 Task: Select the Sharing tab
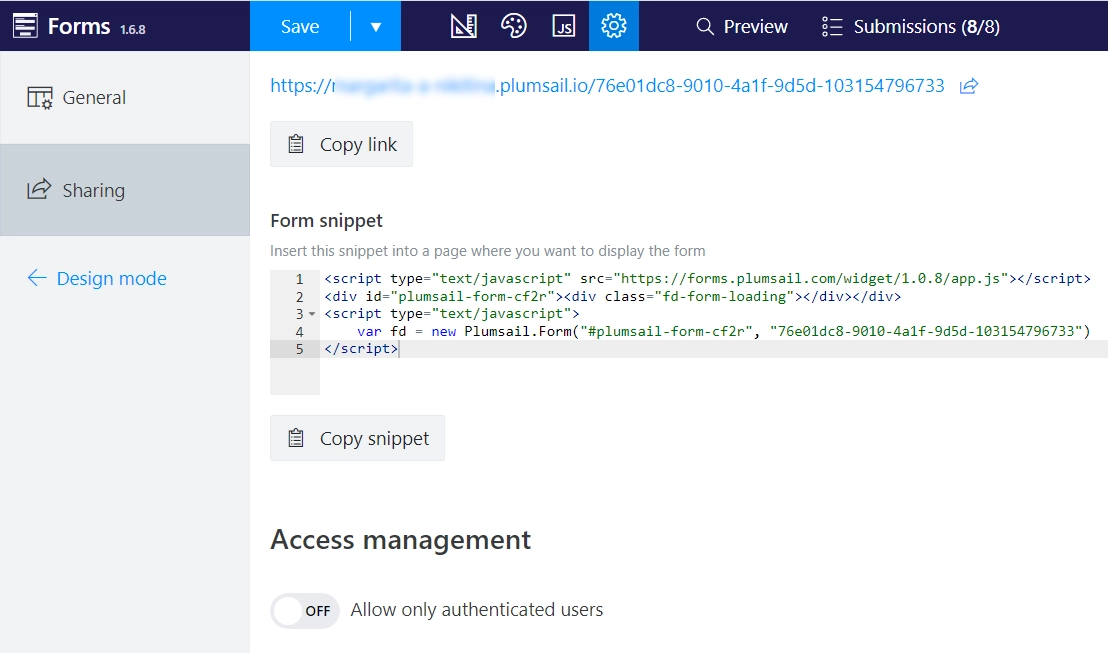pyautogui.click(x=125, y=190)
